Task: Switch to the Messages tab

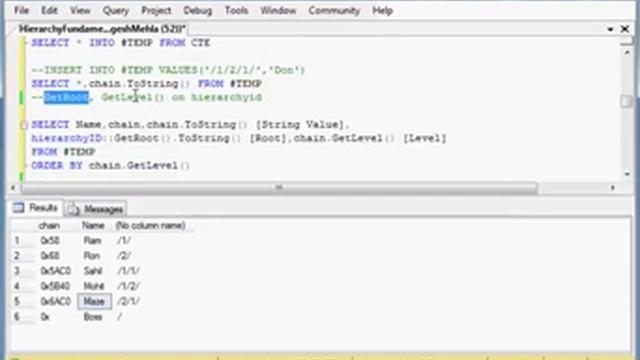Action: (x=96, y=209)
